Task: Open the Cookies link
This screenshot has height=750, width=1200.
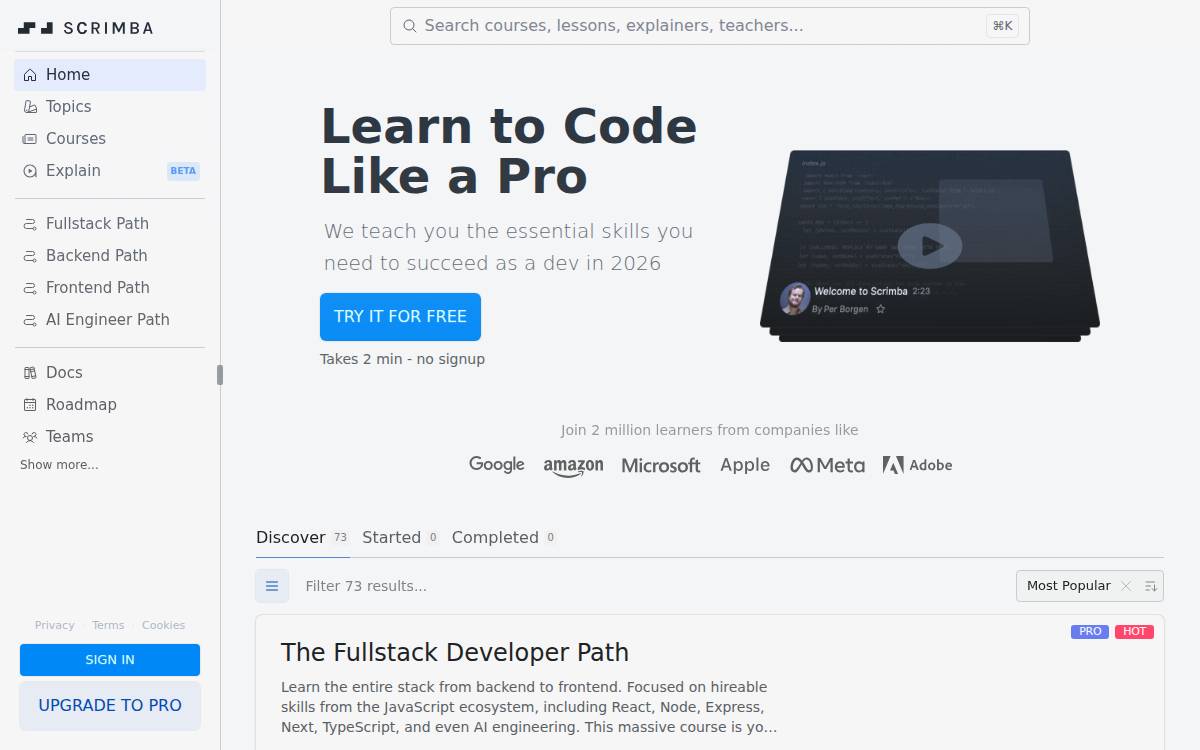Action: 163,625
